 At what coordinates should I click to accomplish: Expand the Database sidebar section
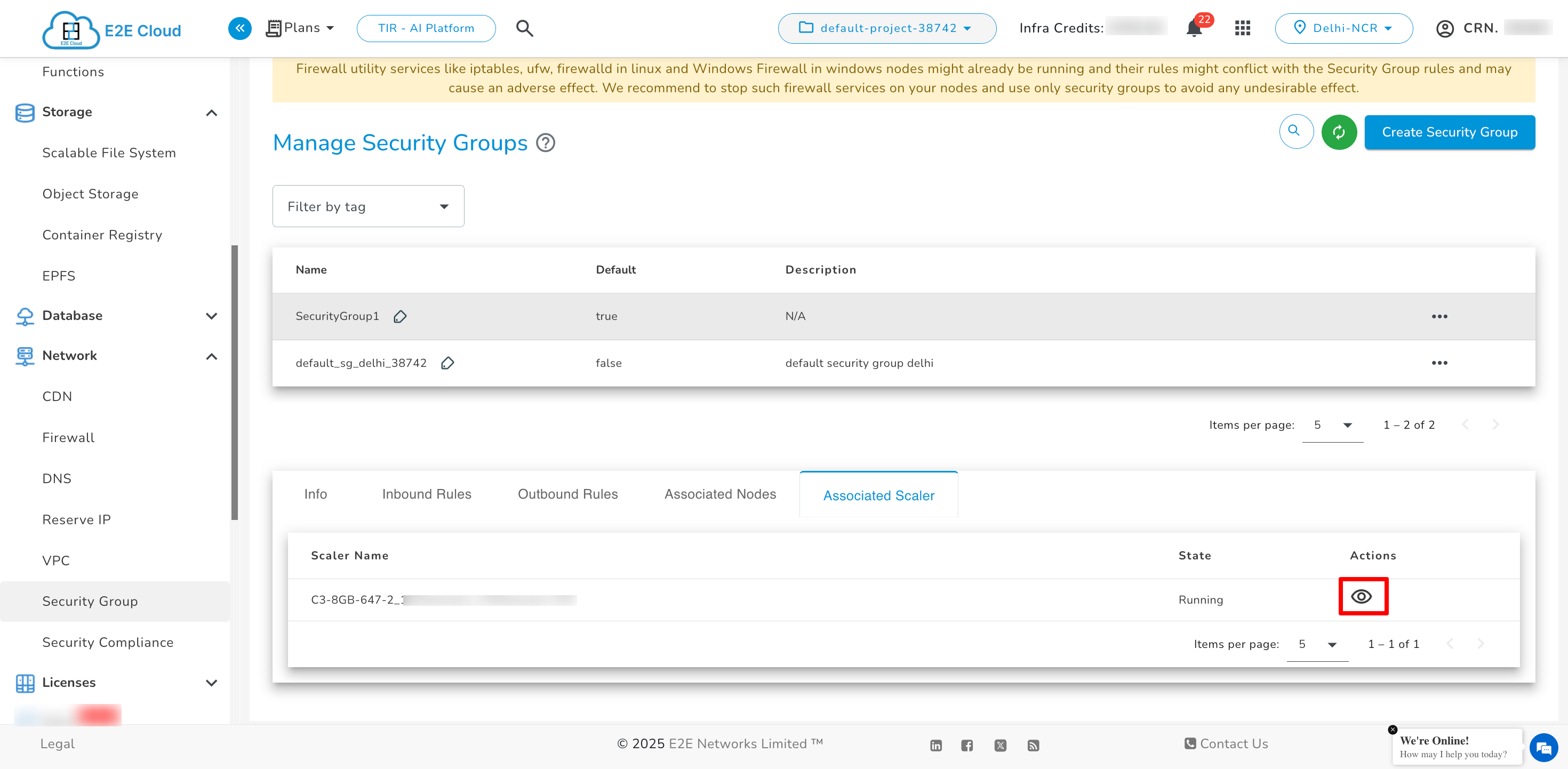click(x=211, y=315)
